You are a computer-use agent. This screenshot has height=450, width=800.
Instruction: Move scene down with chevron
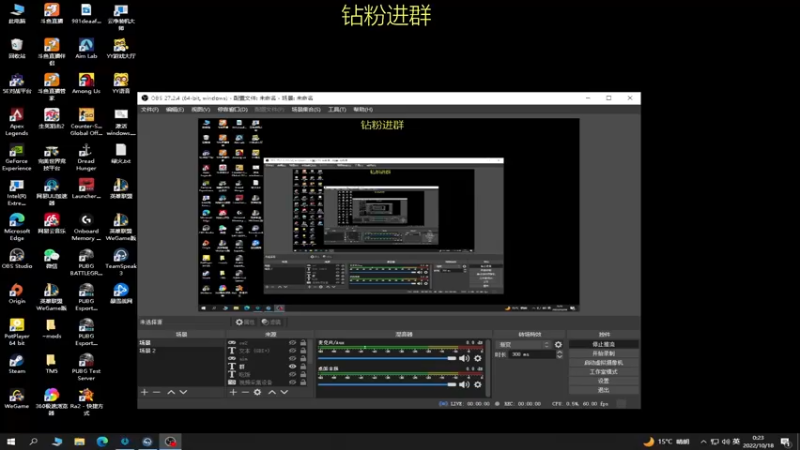[x=183, y=392]
